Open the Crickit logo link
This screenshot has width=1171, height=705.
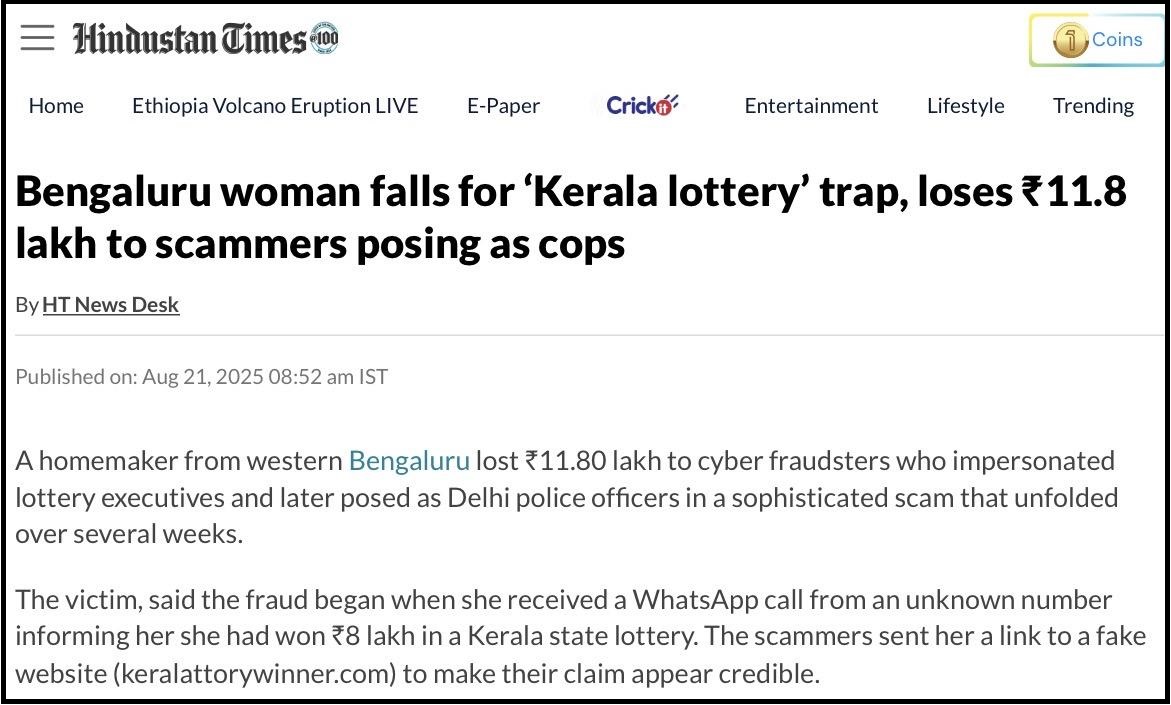pyautogui.click(x=642, y=105)
